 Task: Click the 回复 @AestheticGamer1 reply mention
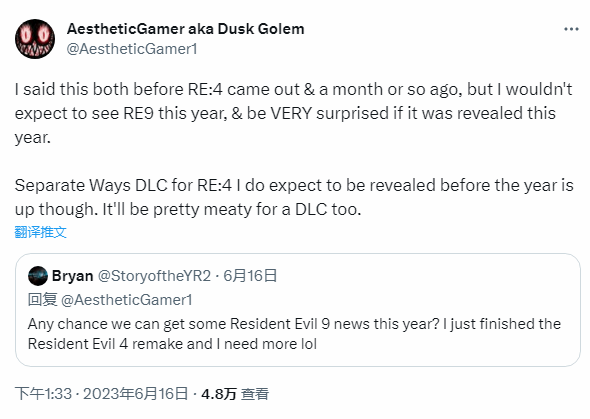(x=110, y=300)
